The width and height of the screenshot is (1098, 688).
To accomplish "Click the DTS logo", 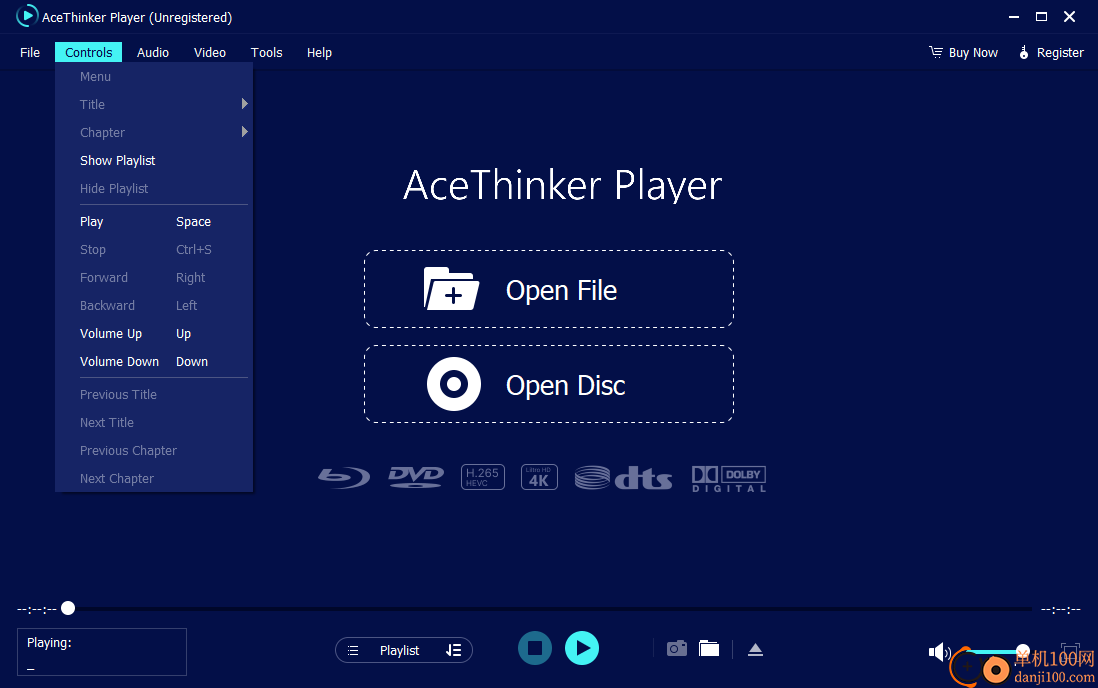I will pyautogui.click(x=623, y=478).
